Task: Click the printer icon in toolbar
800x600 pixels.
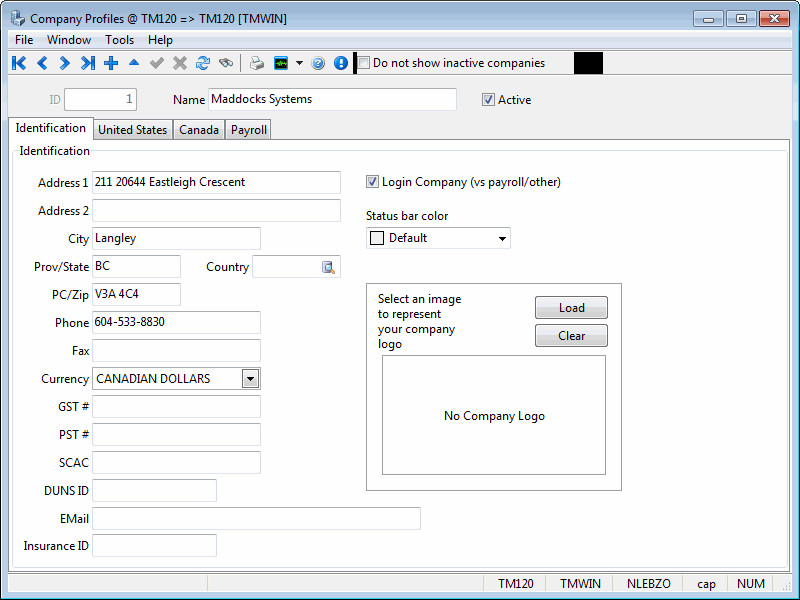Action: [x=257, y=63]
